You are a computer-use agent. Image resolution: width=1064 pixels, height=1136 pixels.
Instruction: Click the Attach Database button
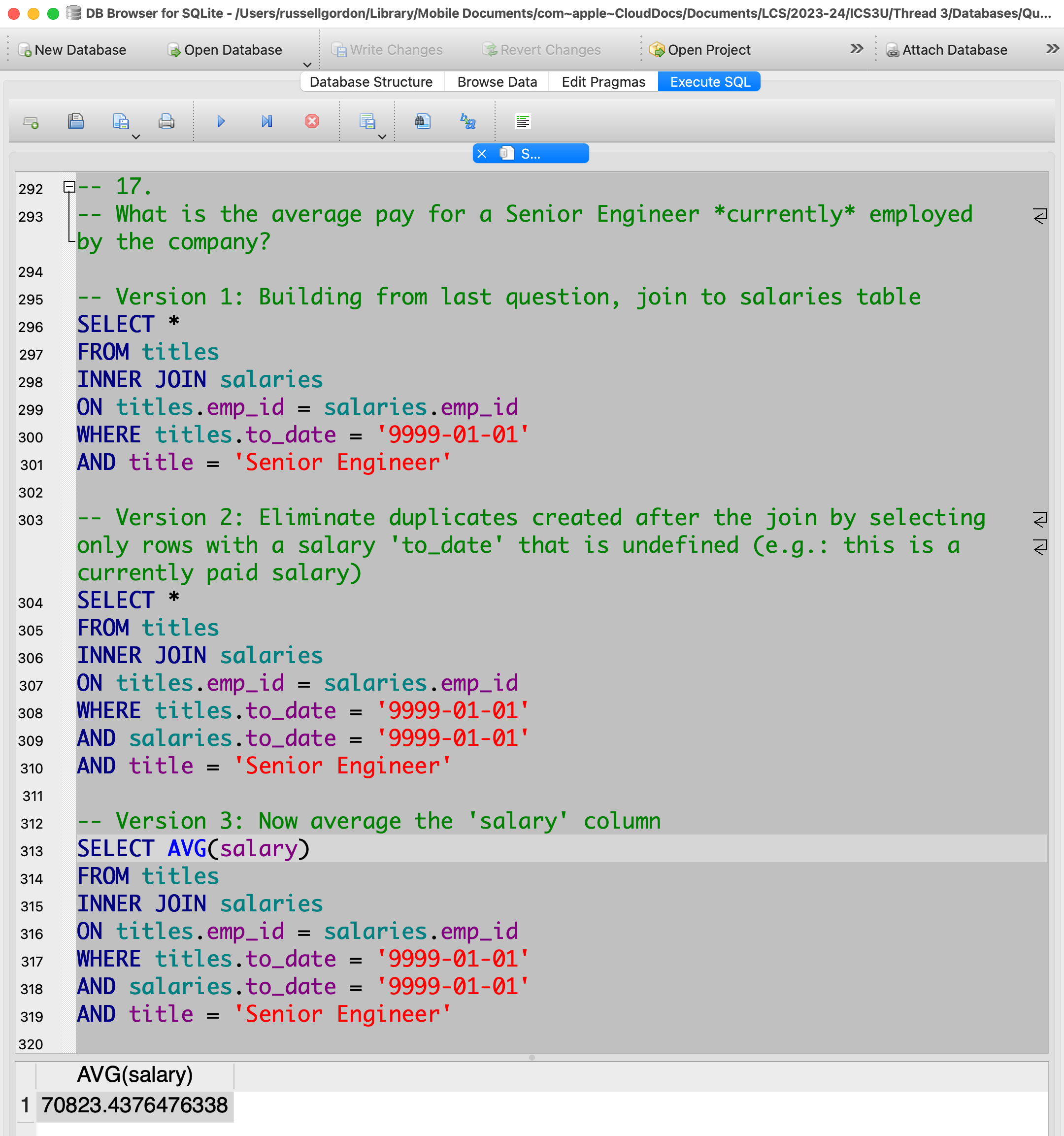click(947, 50)
